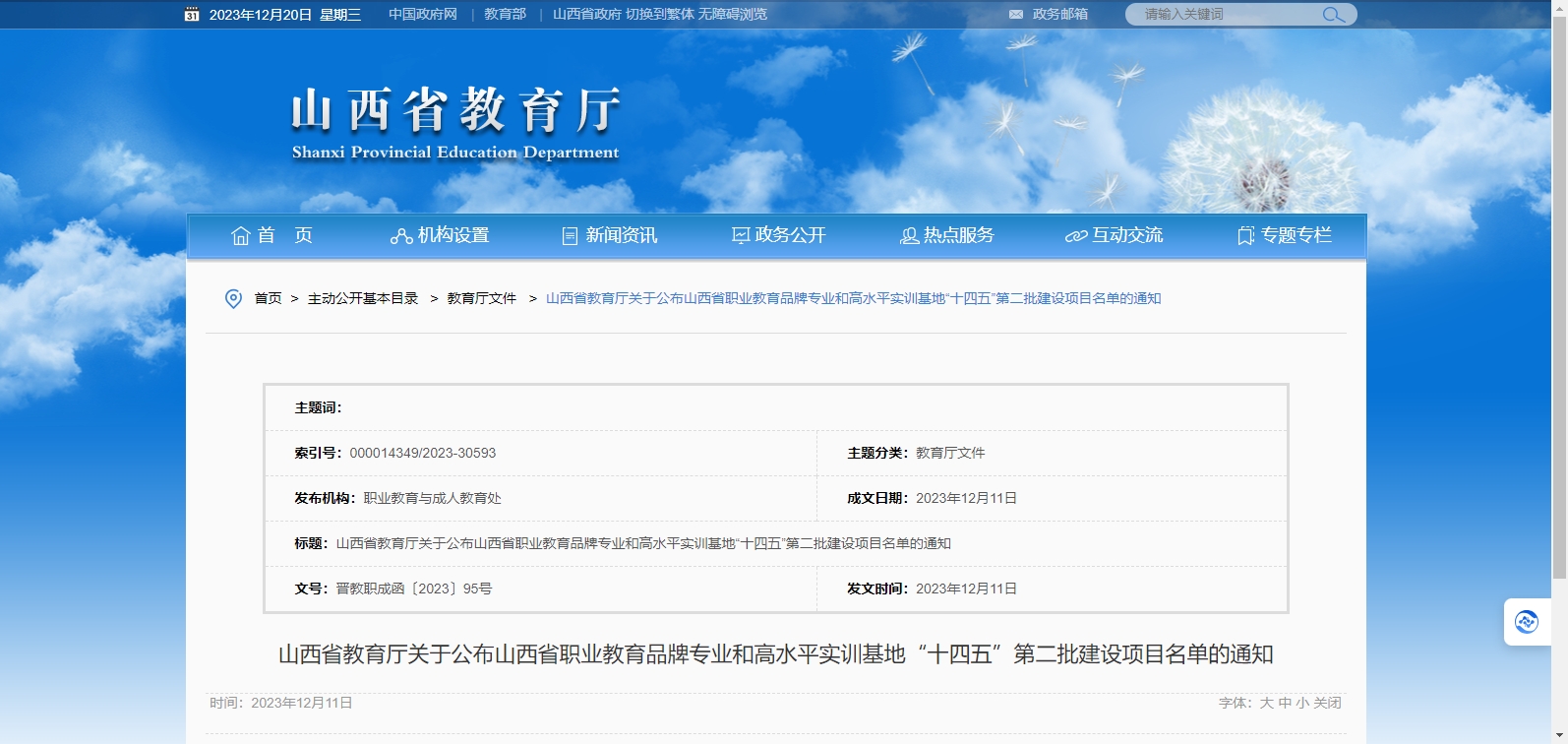Open the 教育部 link in top bar

505,15
